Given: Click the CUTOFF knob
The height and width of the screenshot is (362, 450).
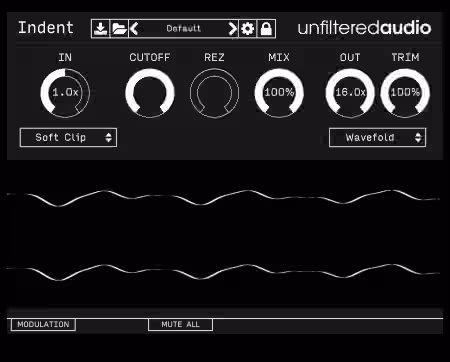Looking at the screenshot, I should pos(150,93).
